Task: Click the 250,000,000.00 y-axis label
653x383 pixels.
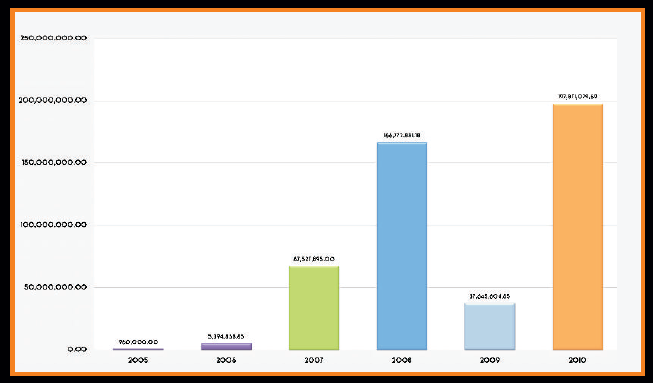Action: (x=53, y=38)
